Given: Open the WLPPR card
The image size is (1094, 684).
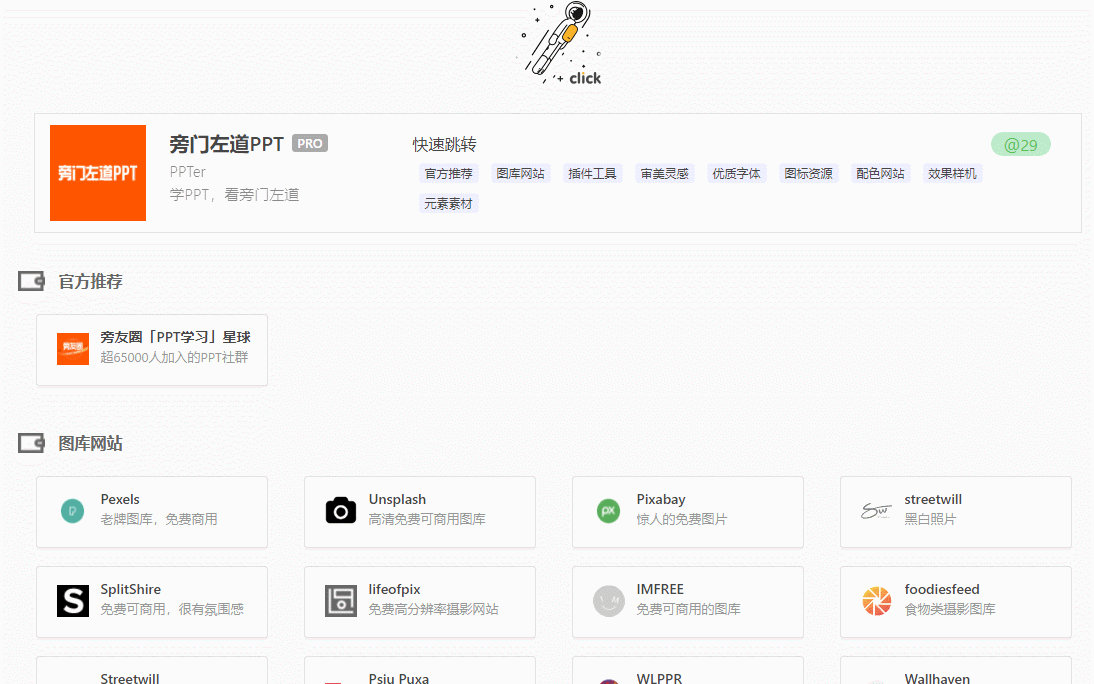Looking at the screenshot, I should pyautogui.click(x=688, y=671).
